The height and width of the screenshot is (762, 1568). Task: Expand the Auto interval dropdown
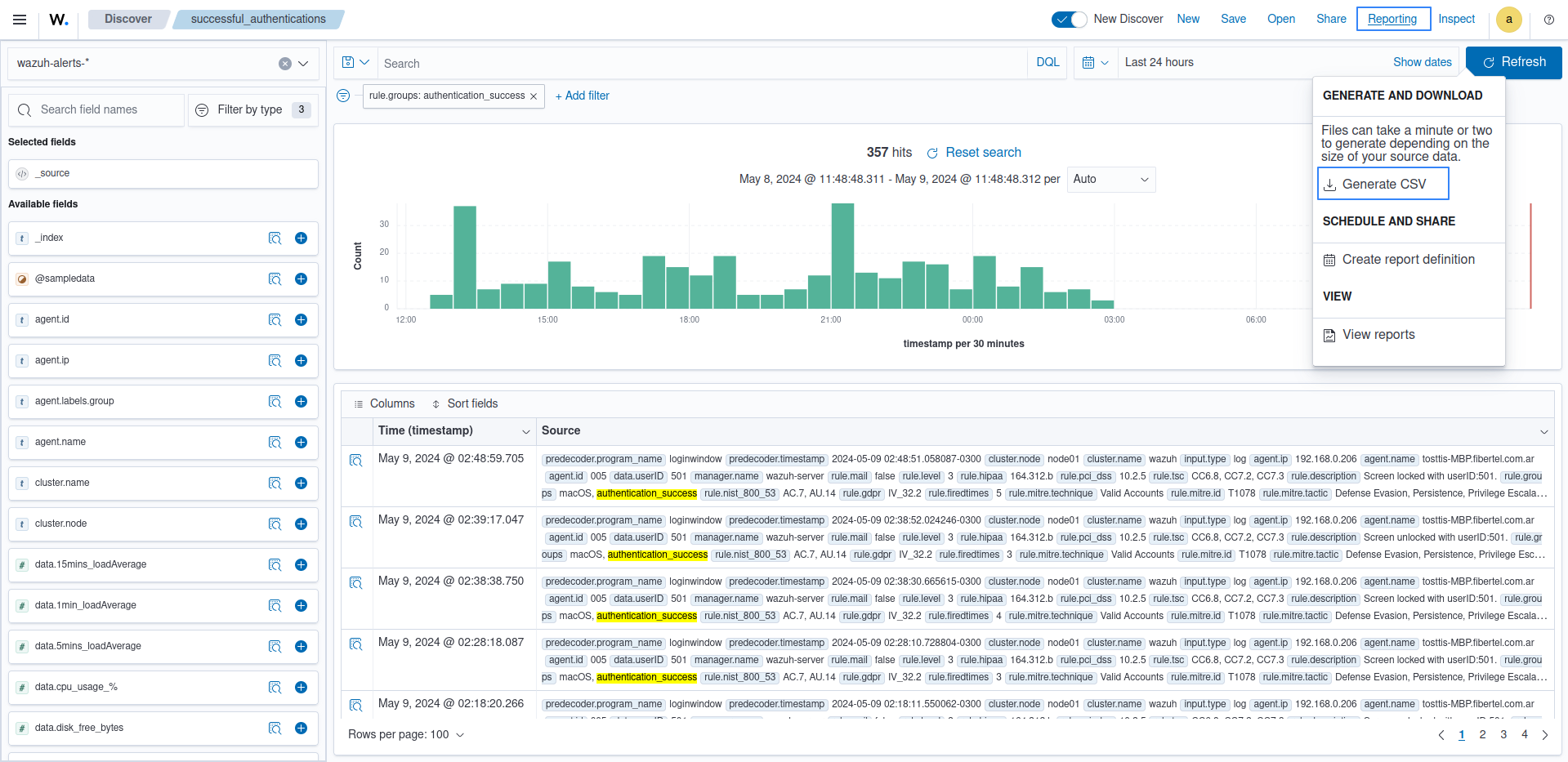[x=1110, y=180]
